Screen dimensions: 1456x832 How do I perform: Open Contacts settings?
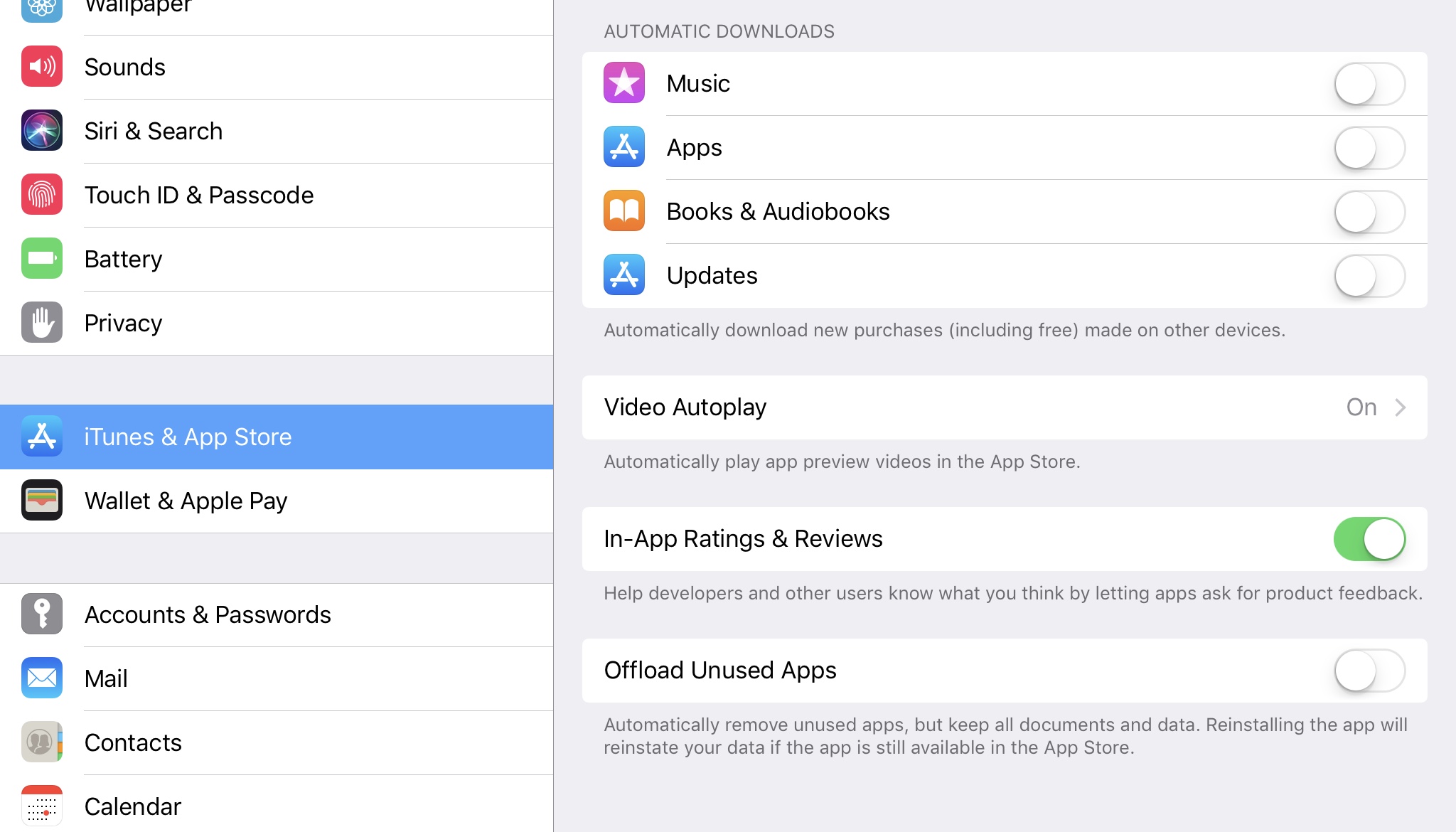click(x=277, y=742)
